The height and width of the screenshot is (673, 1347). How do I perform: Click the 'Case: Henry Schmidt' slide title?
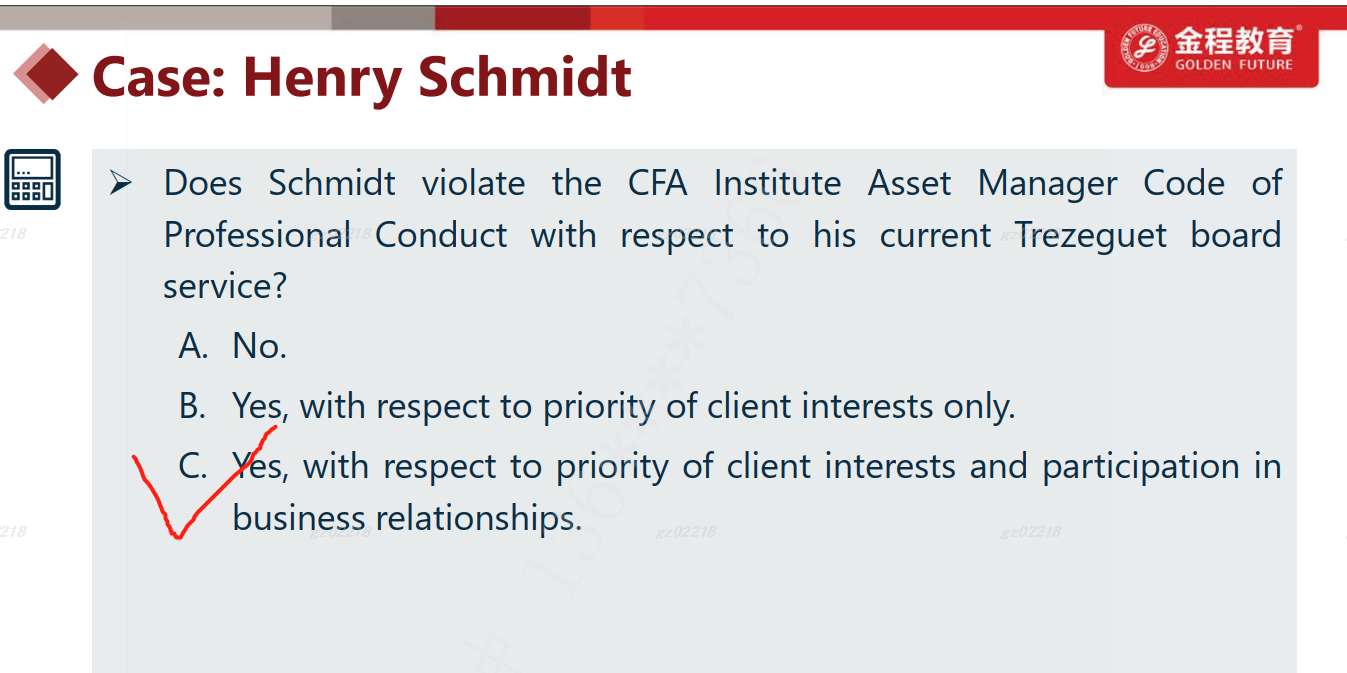pos(362,76)
